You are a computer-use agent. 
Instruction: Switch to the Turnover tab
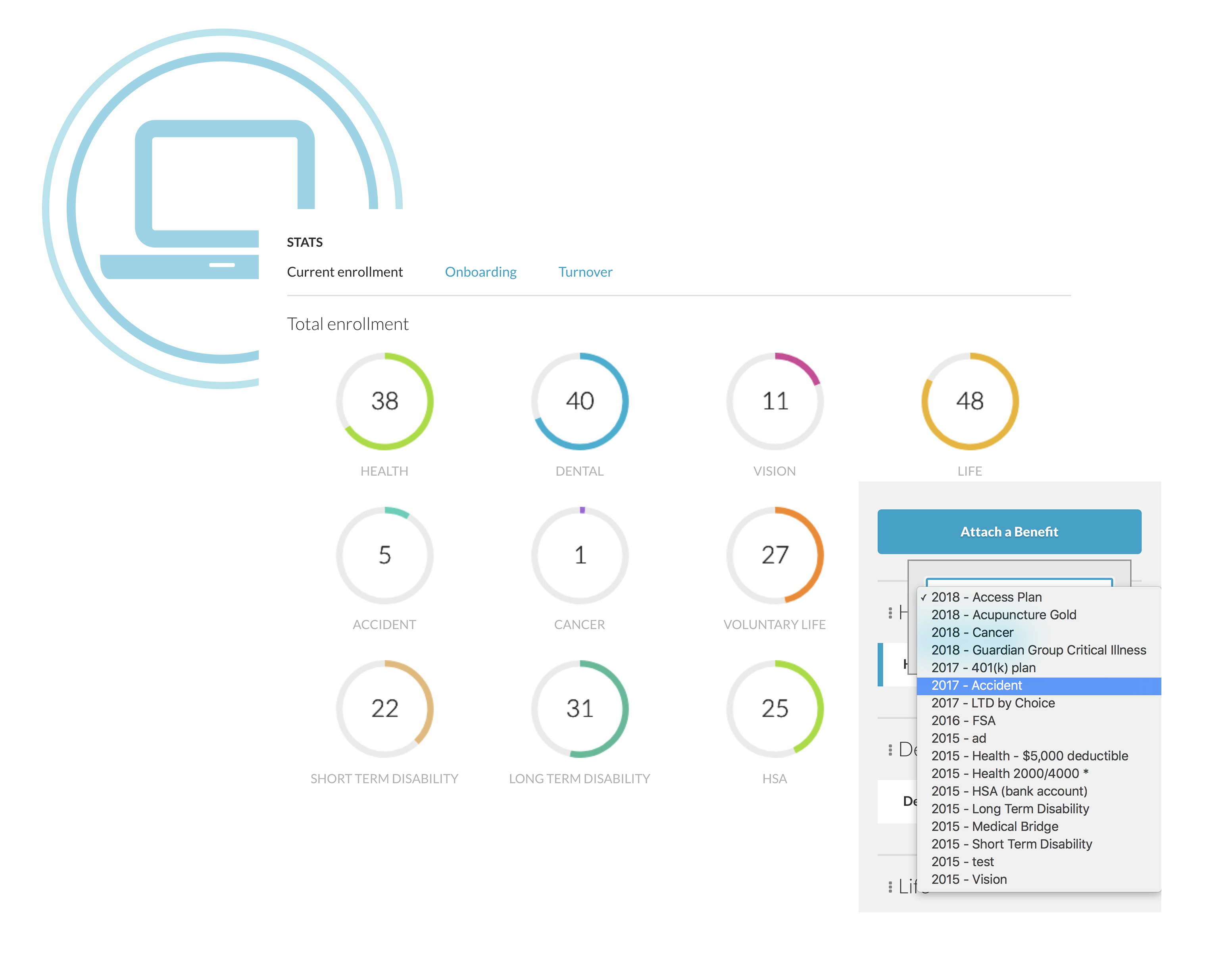[x=585, y=272]
